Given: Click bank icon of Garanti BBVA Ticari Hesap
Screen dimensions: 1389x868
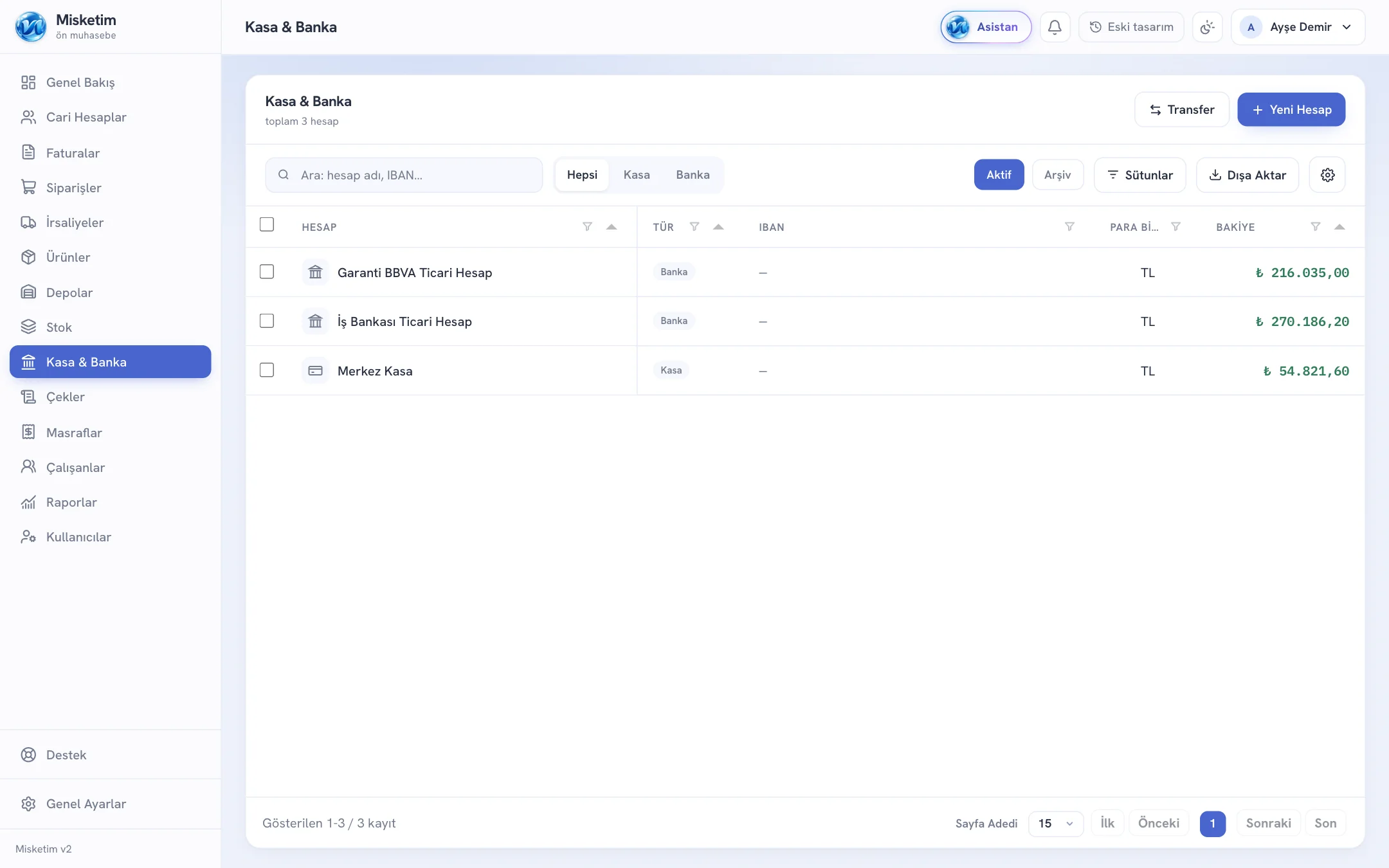Looking at the screenshot, I should click(x=315, y=272).
